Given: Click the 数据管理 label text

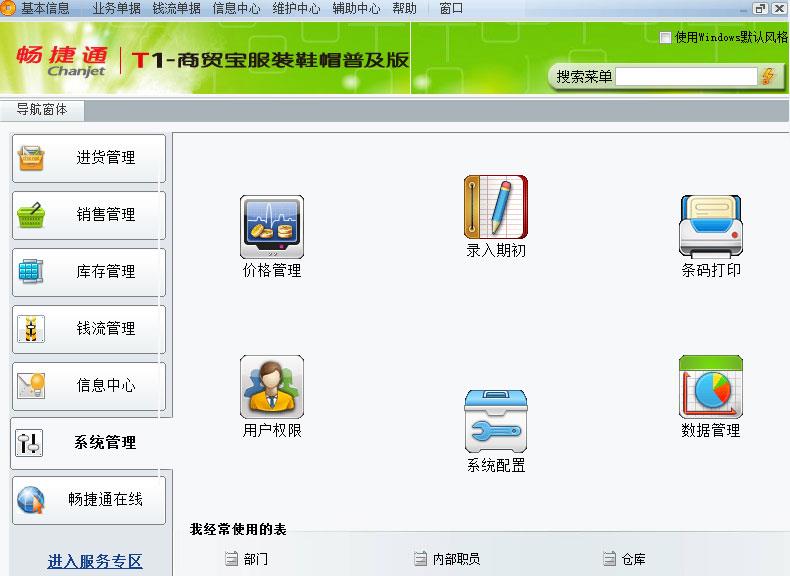Looking at the screenshot, I should coord(711,430).
